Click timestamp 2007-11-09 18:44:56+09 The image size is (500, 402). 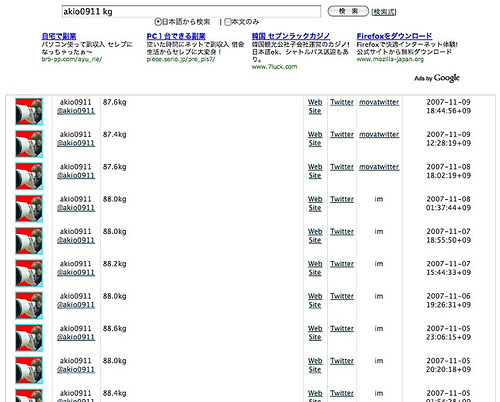click(449, 107)
